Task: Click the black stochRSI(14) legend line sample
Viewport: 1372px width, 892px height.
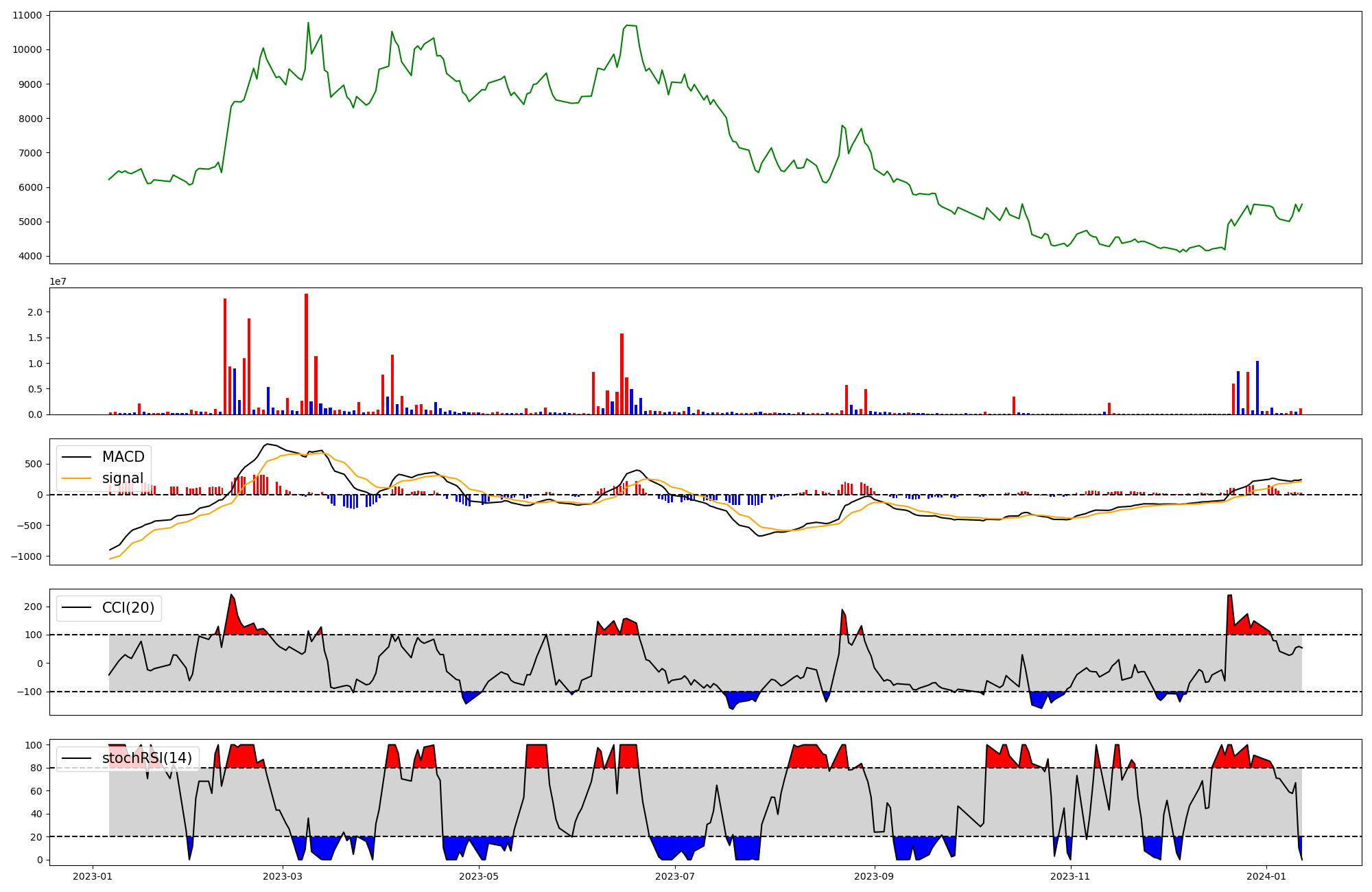Action: (76, 759)
